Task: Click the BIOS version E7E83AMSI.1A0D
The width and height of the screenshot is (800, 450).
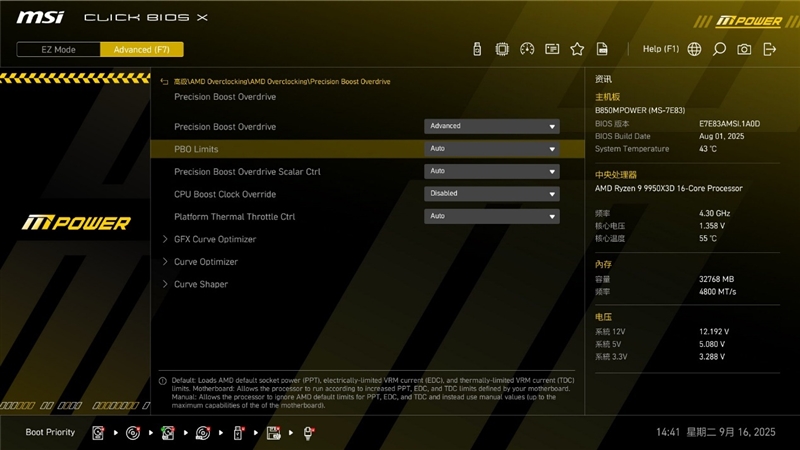Action: [x=729, y=123]
